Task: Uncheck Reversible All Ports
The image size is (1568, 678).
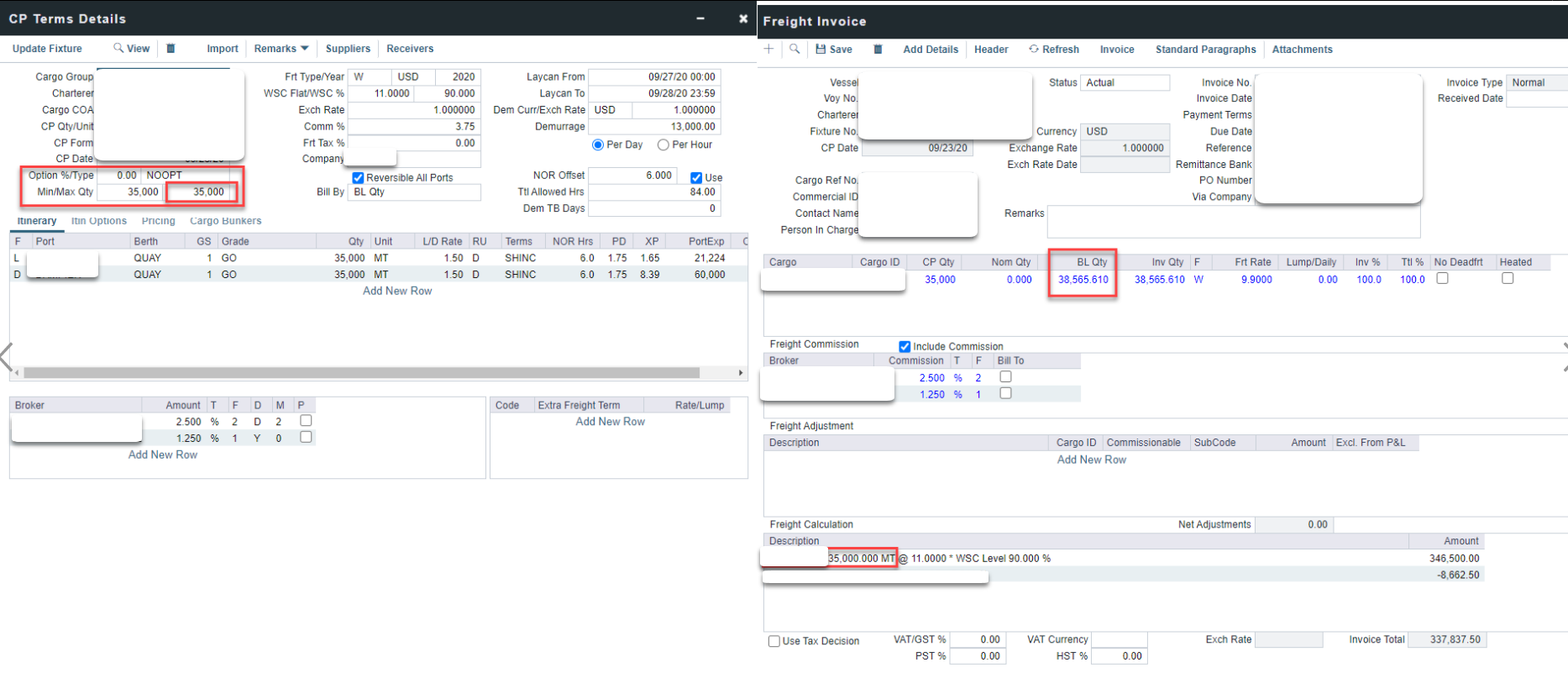Action: (x=358, y=178)
